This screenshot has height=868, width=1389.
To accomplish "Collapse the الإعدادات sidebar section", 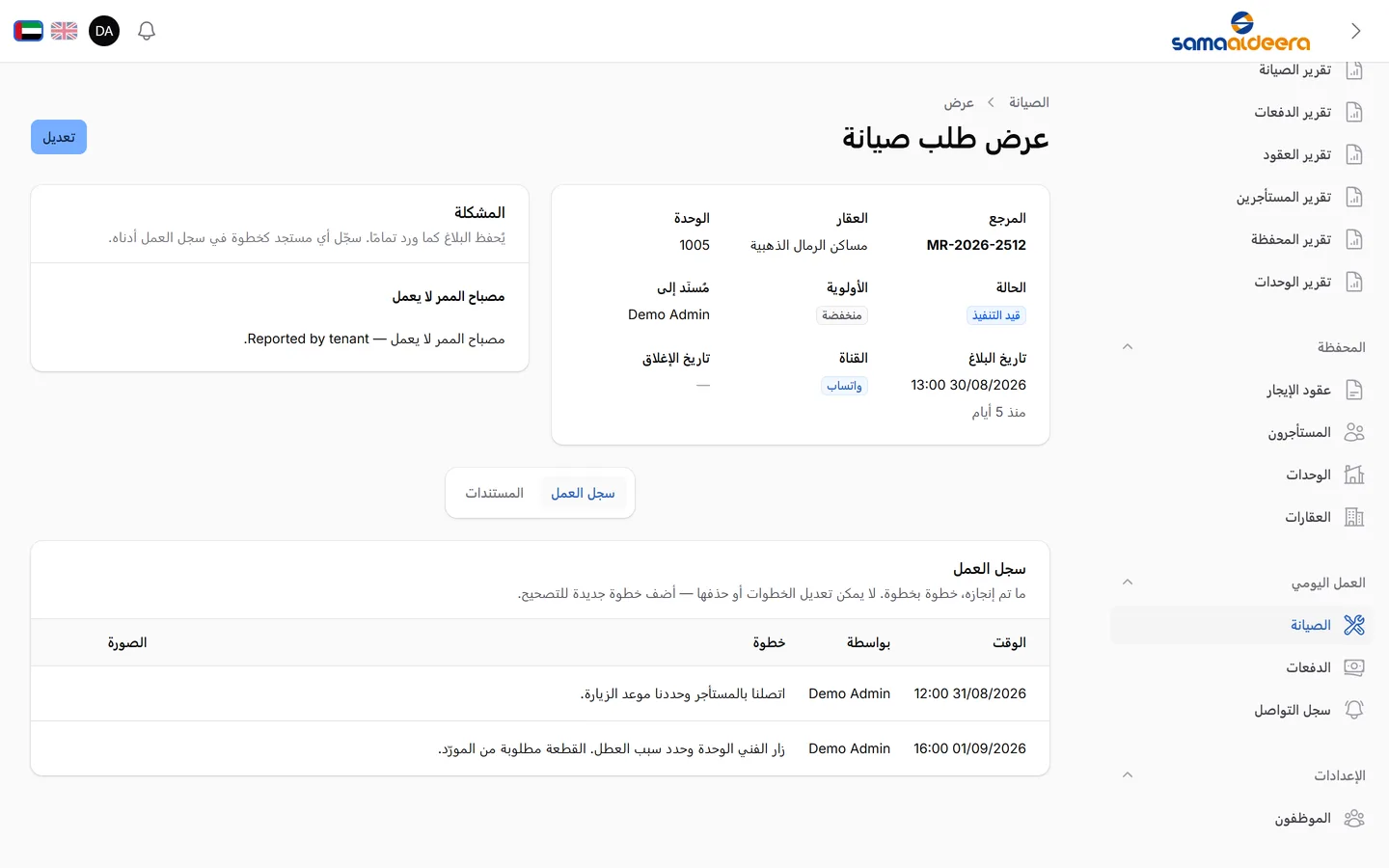I will point(1128,774).
